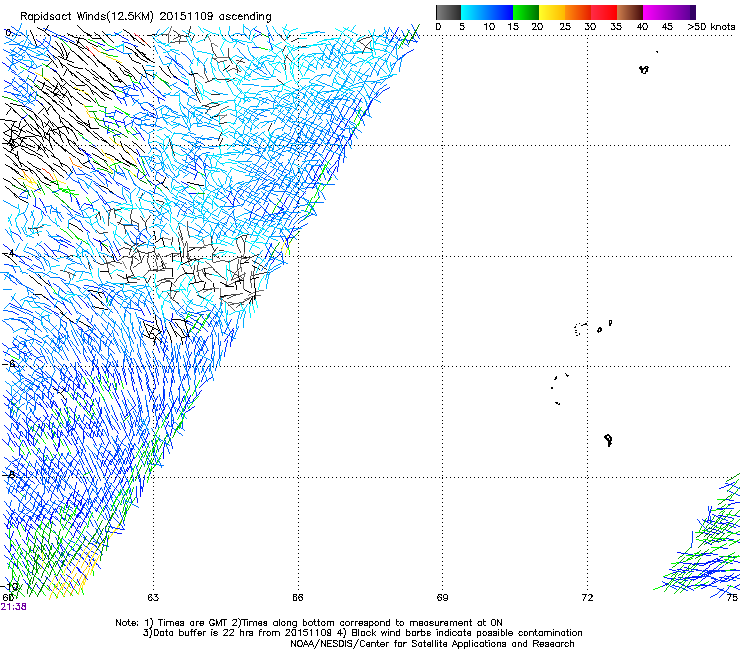This screenshot has height=650, width=740.
Task: Click the dotted-outline atoll west of 72 longitude
Action: (580, 329)
